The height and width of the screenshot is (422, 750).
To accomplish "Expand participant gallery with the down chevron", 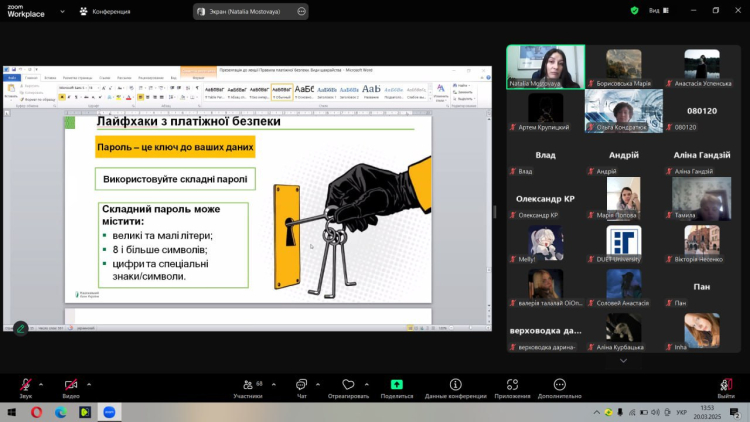I will [x=623, y=360].
